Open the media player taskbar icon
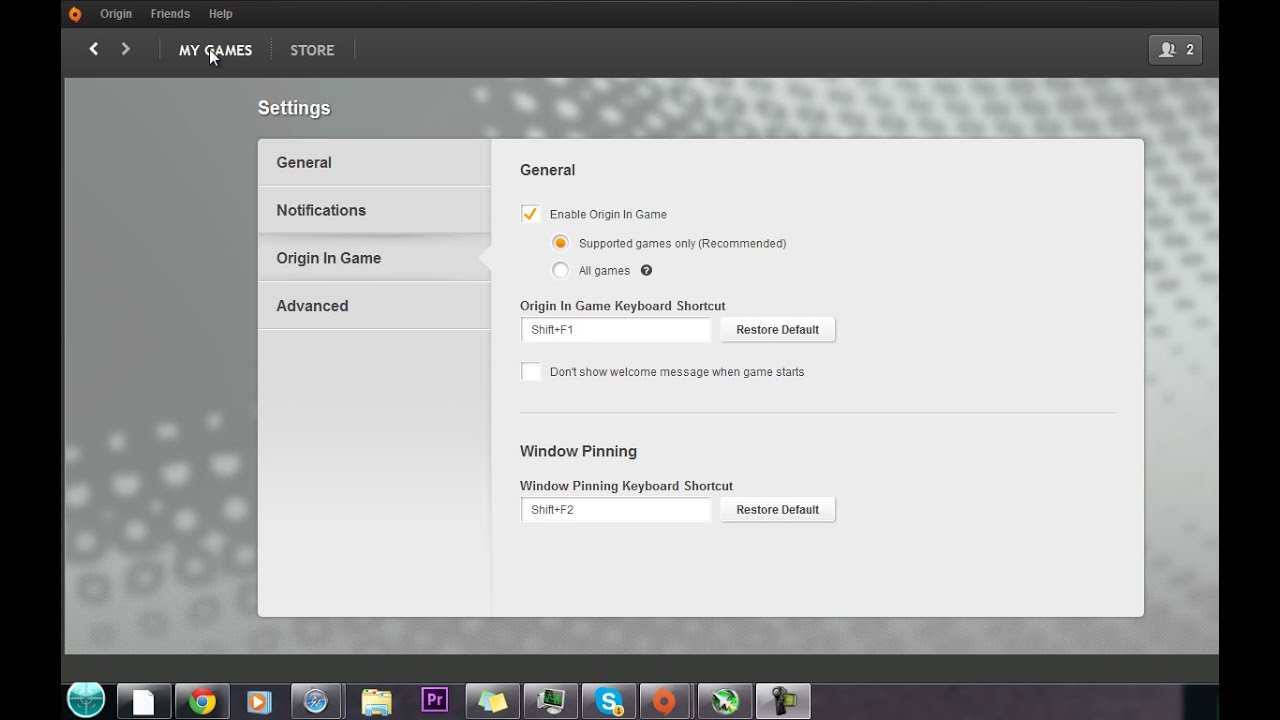The height and width of the screenshot is (720, 1280). pyautogui.click(x=259, y=702)
